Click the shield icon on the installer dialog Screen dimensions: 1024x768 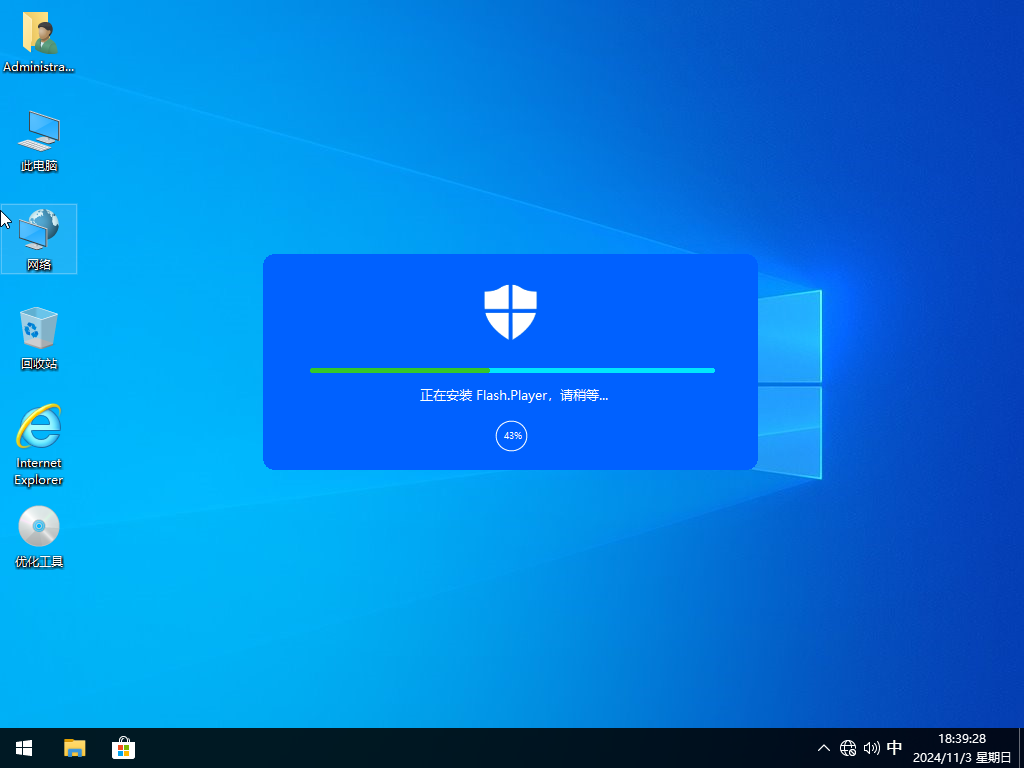pos(511,311)
